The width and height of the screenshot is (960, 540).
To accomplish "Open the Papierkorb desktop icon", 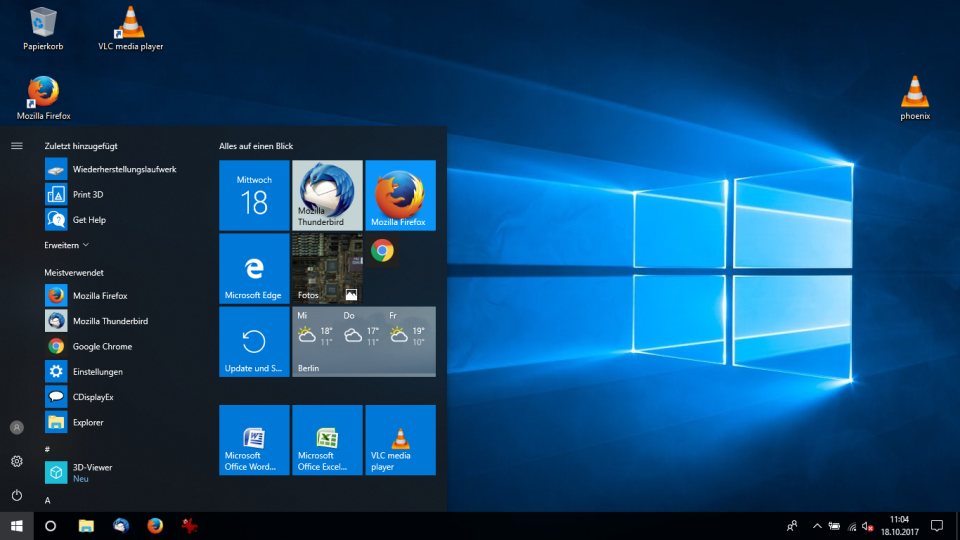I will pos(43,28).
